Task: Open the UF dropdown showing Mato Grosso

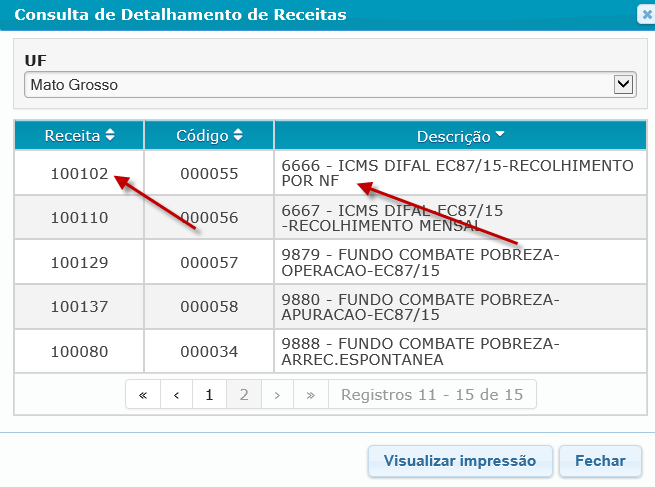Action: (318, 85)
